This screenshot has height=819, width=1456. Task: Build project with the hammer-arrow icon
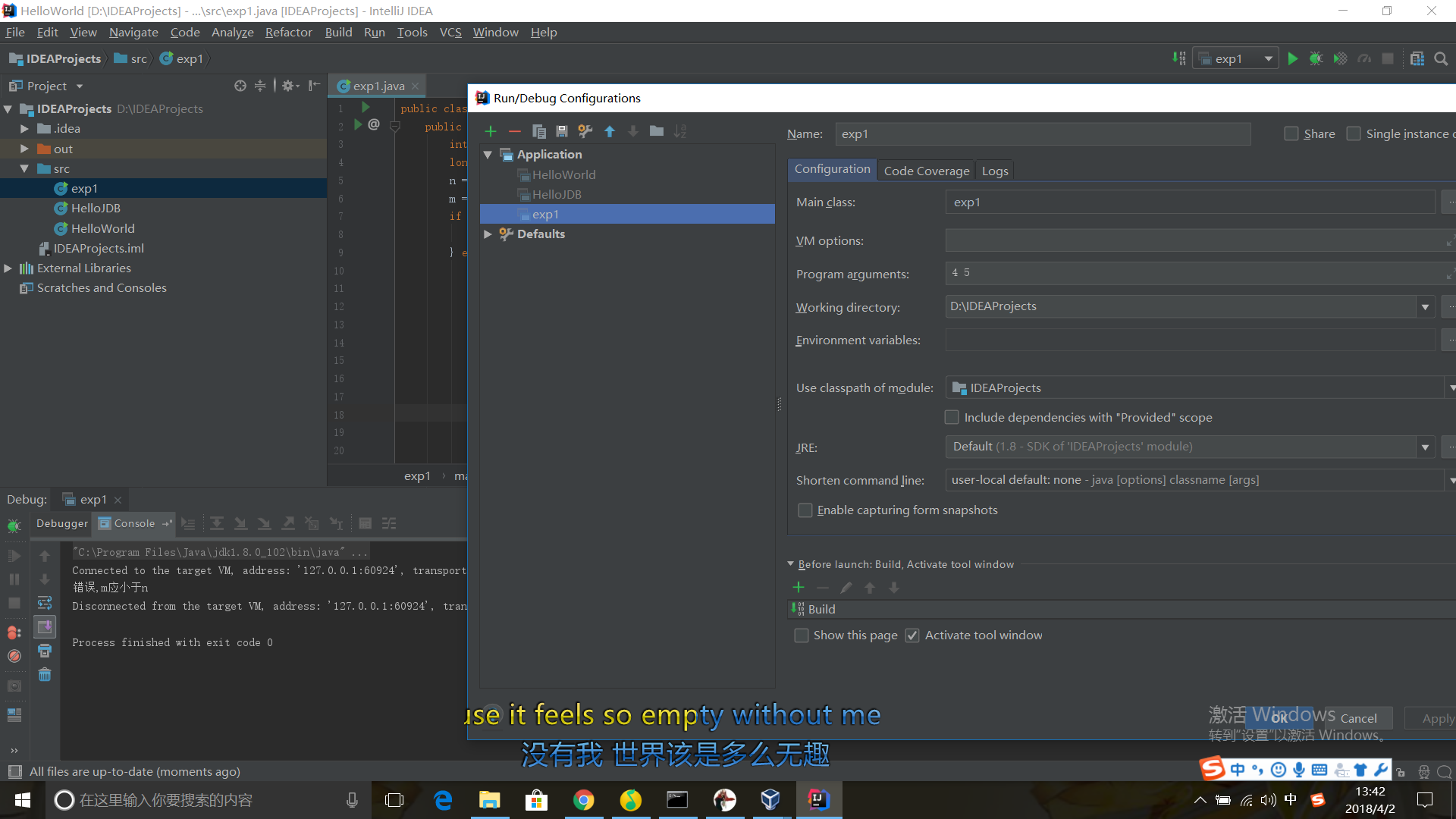point(1179,58)
